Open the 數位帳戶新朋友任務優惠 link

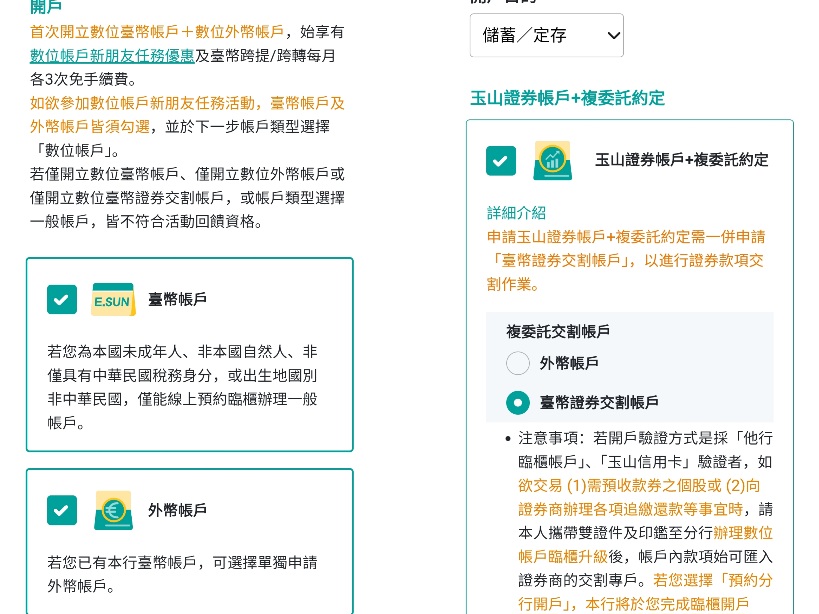112,56
